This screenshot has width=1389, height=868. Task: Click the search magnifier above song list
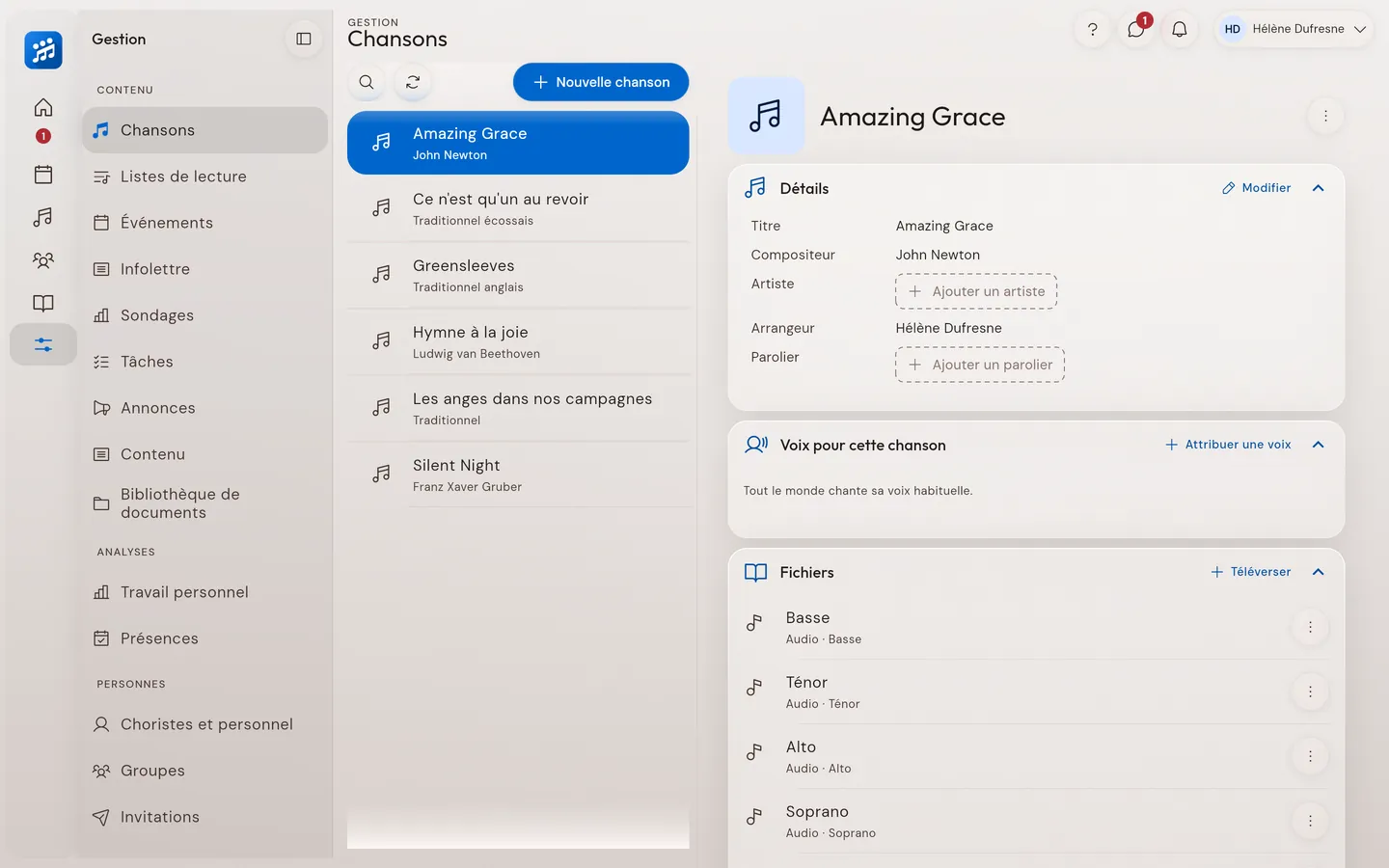[x=367, y=82]
